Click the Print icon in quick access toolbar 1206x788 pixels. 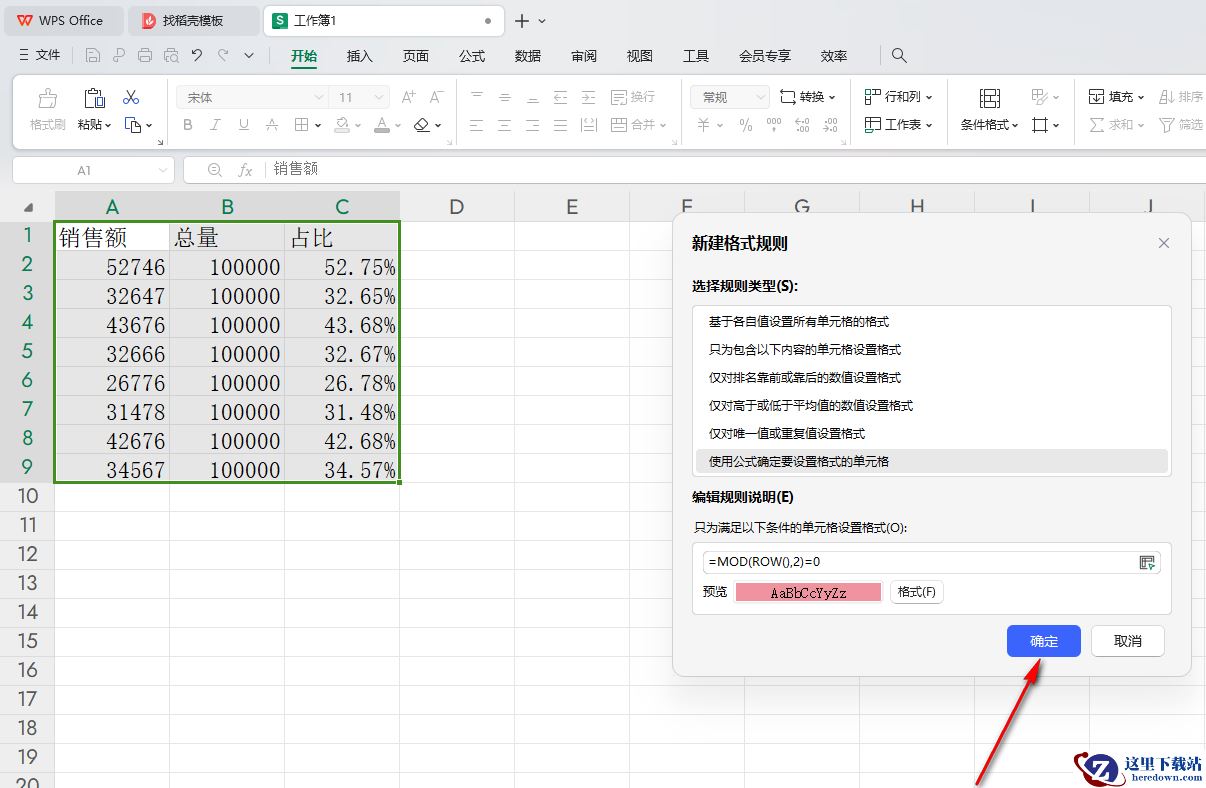(x=145, y=56)
